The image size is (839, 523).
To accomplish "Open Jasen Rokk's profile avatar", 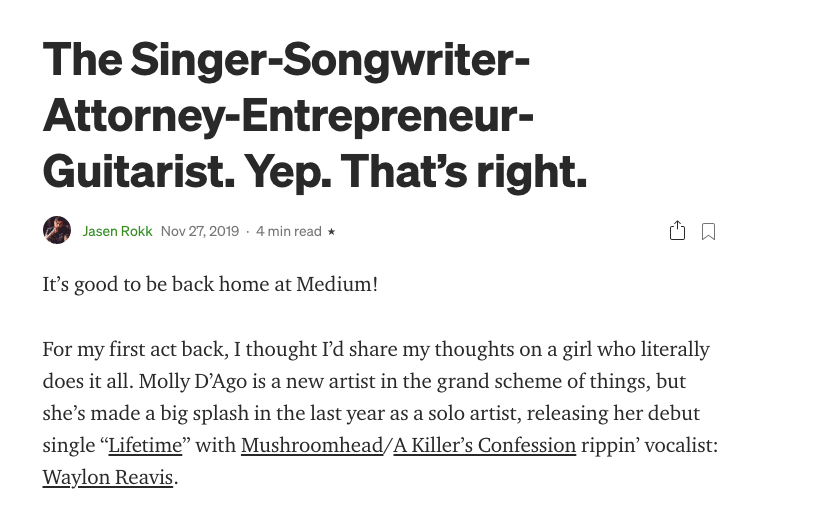I will 57,230.
